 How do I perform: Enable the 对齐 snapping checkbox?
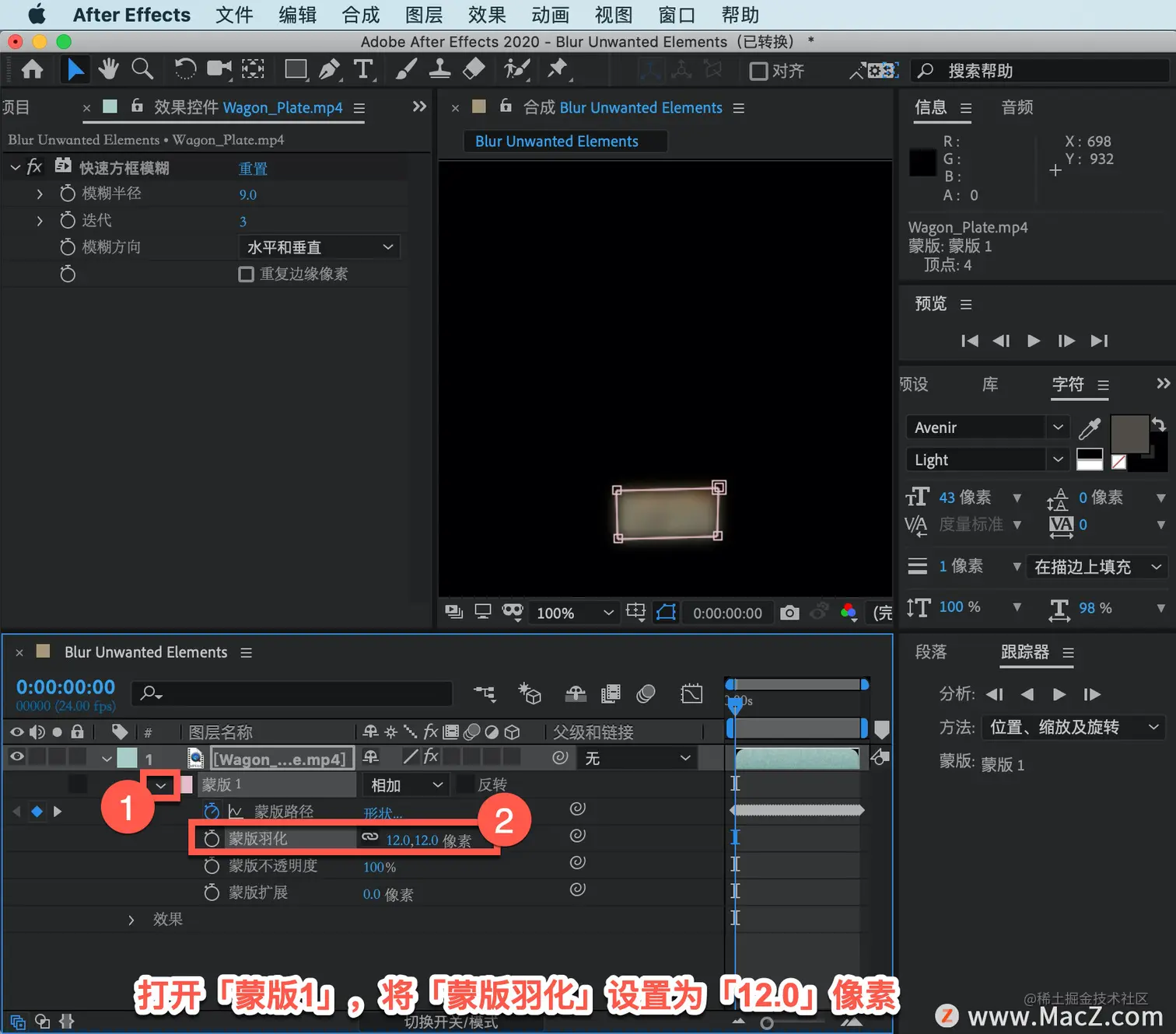point(758,71)
